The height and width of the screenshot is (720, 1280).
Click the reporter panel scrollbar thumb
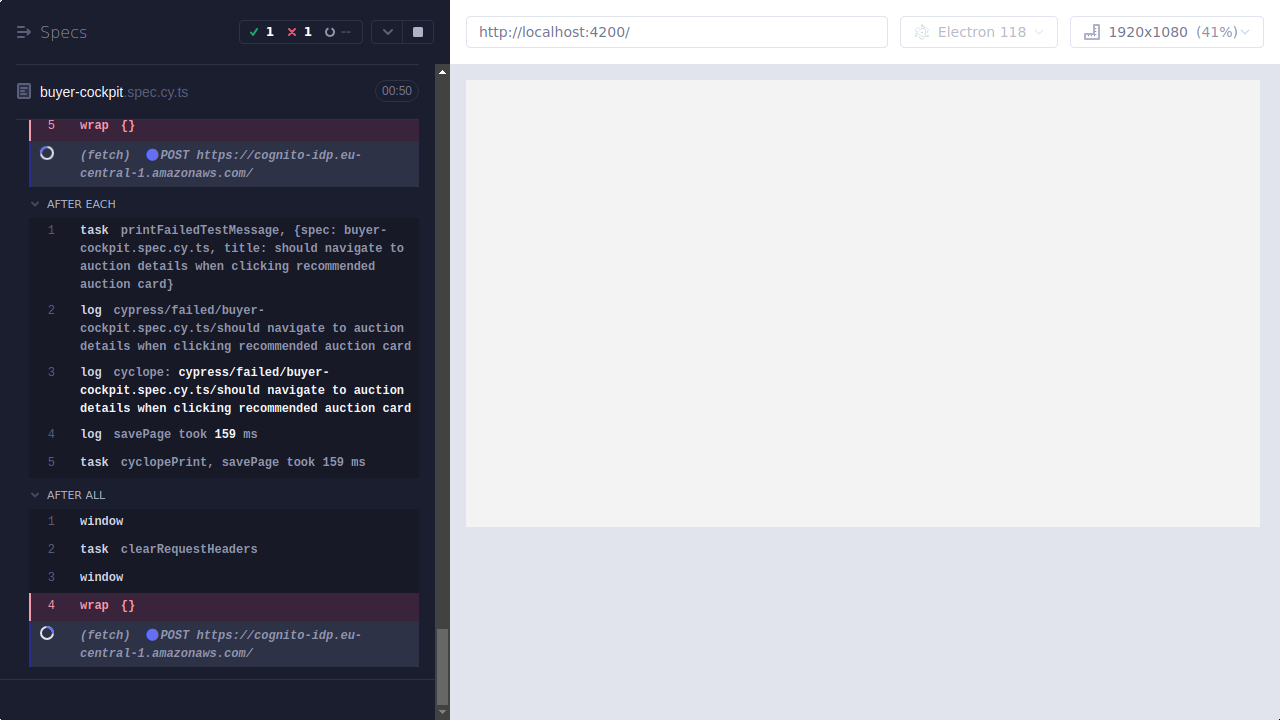[x=442, y=667]
